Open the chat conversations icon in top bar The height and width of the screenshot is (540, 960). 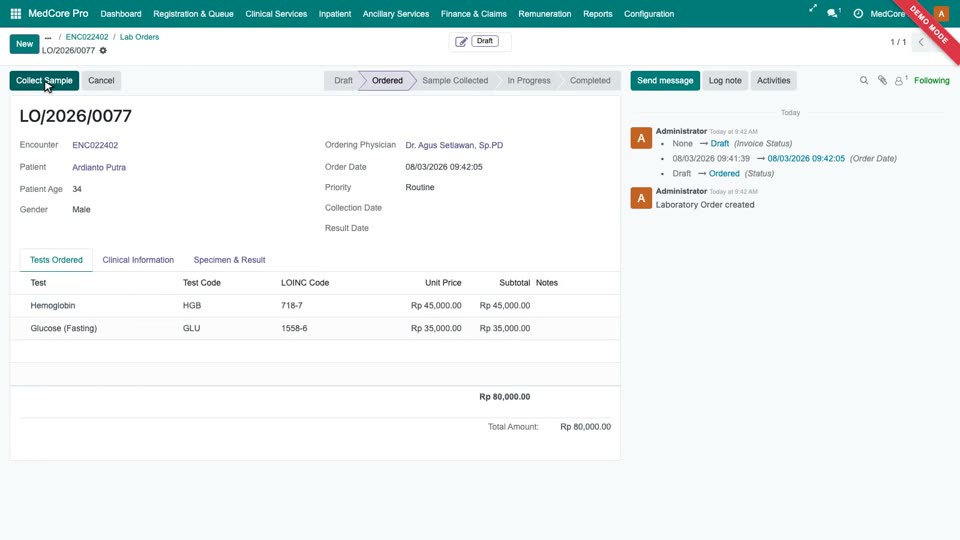(833, 13)
